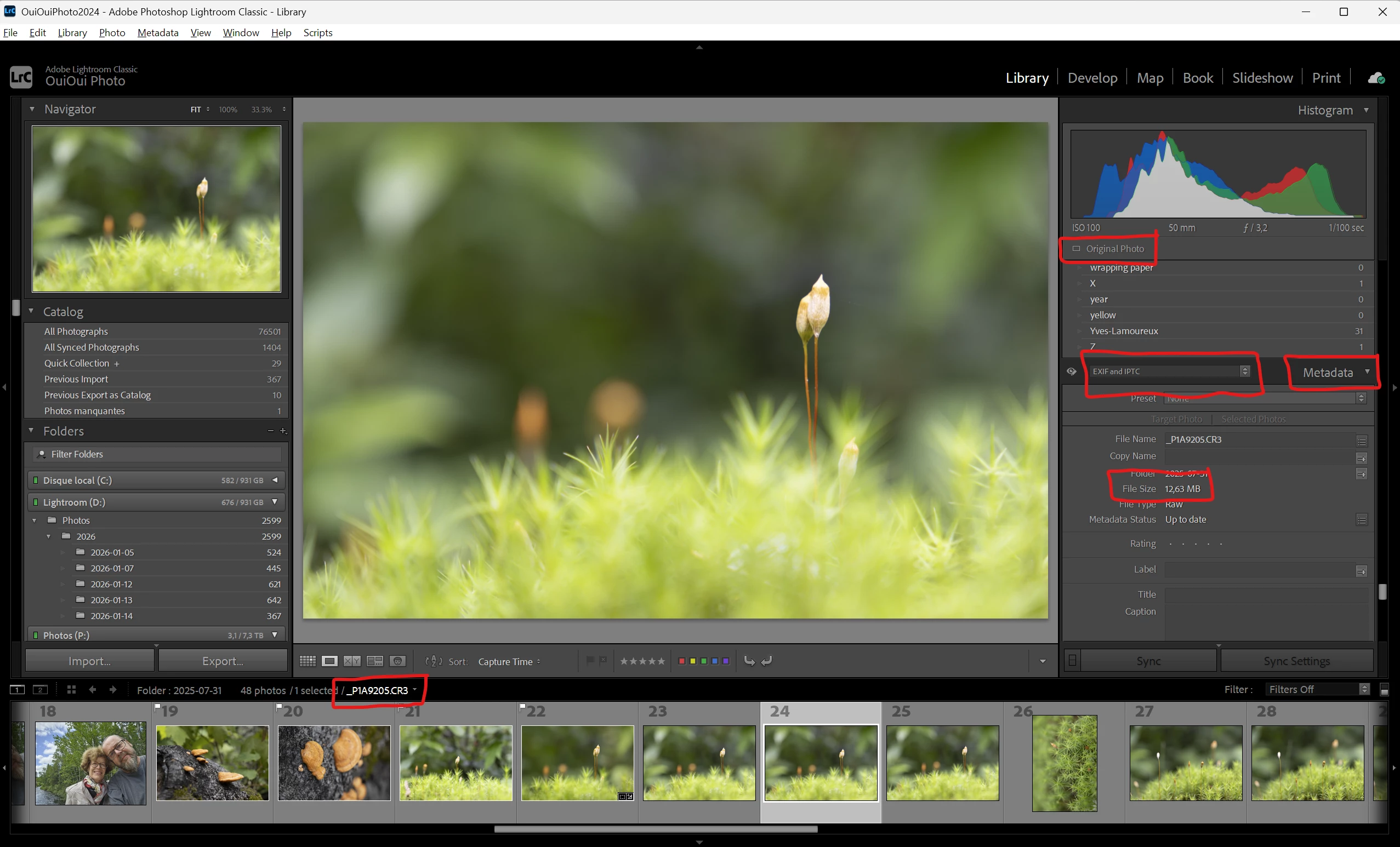The width and height of the screenshot is (1400, 847).
Task: Collapse the Catalog panel triangle
Action: coord(31,311)
